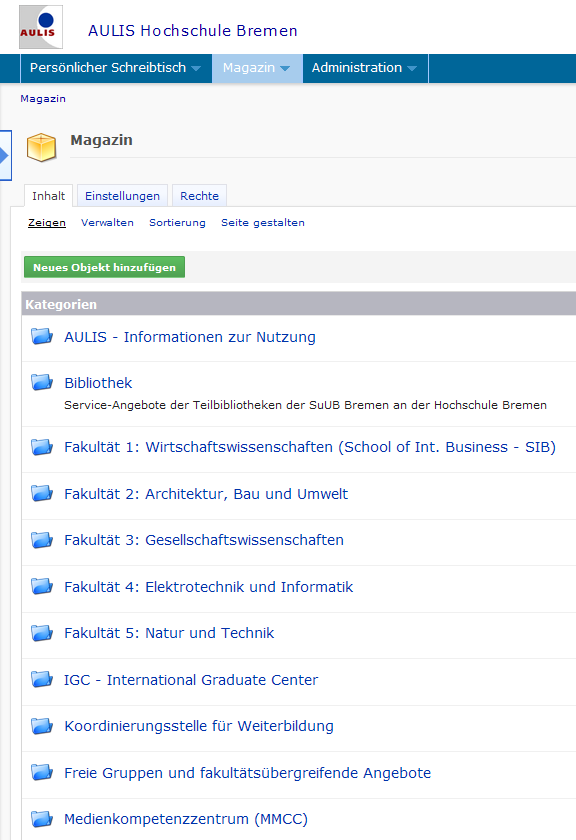The width and height of the screenshot is (576, 840).
Task: Click folder icon next to IGC entry
Action: click(42, 679)
